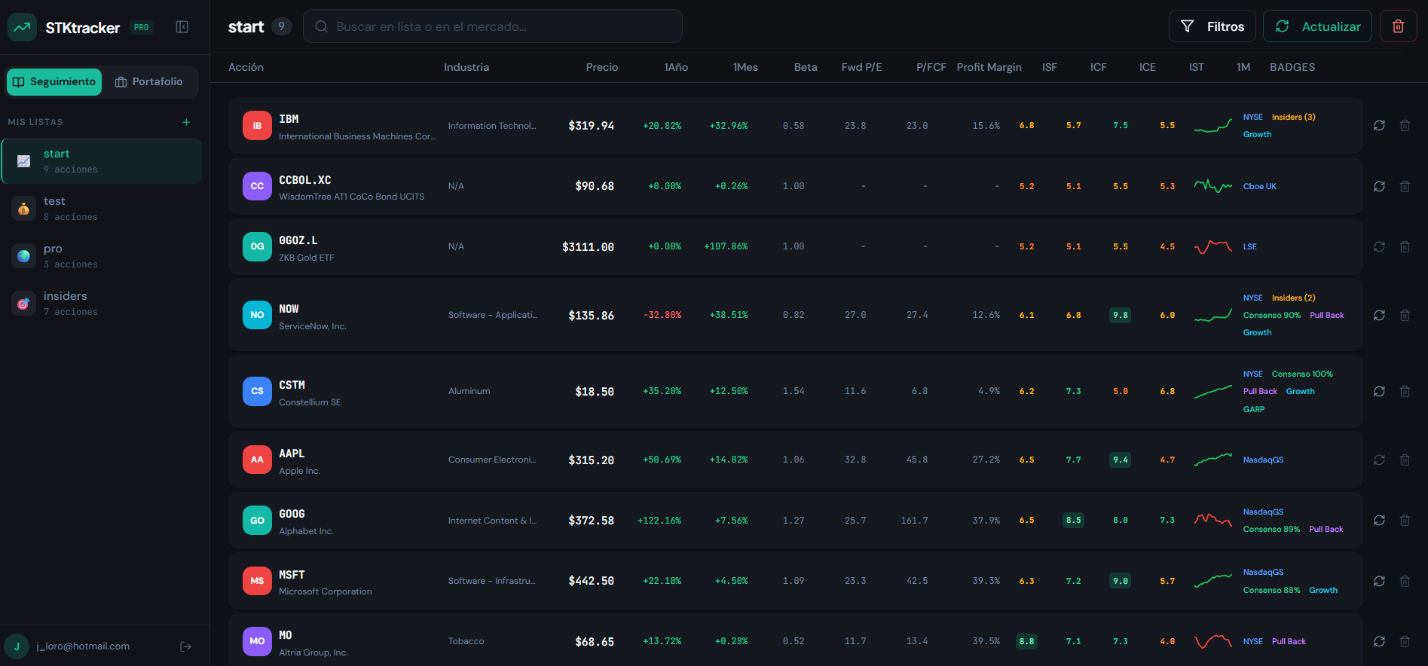Sort by Precio column header
The width and height of the screenshot is (1428, 666).
602,68
